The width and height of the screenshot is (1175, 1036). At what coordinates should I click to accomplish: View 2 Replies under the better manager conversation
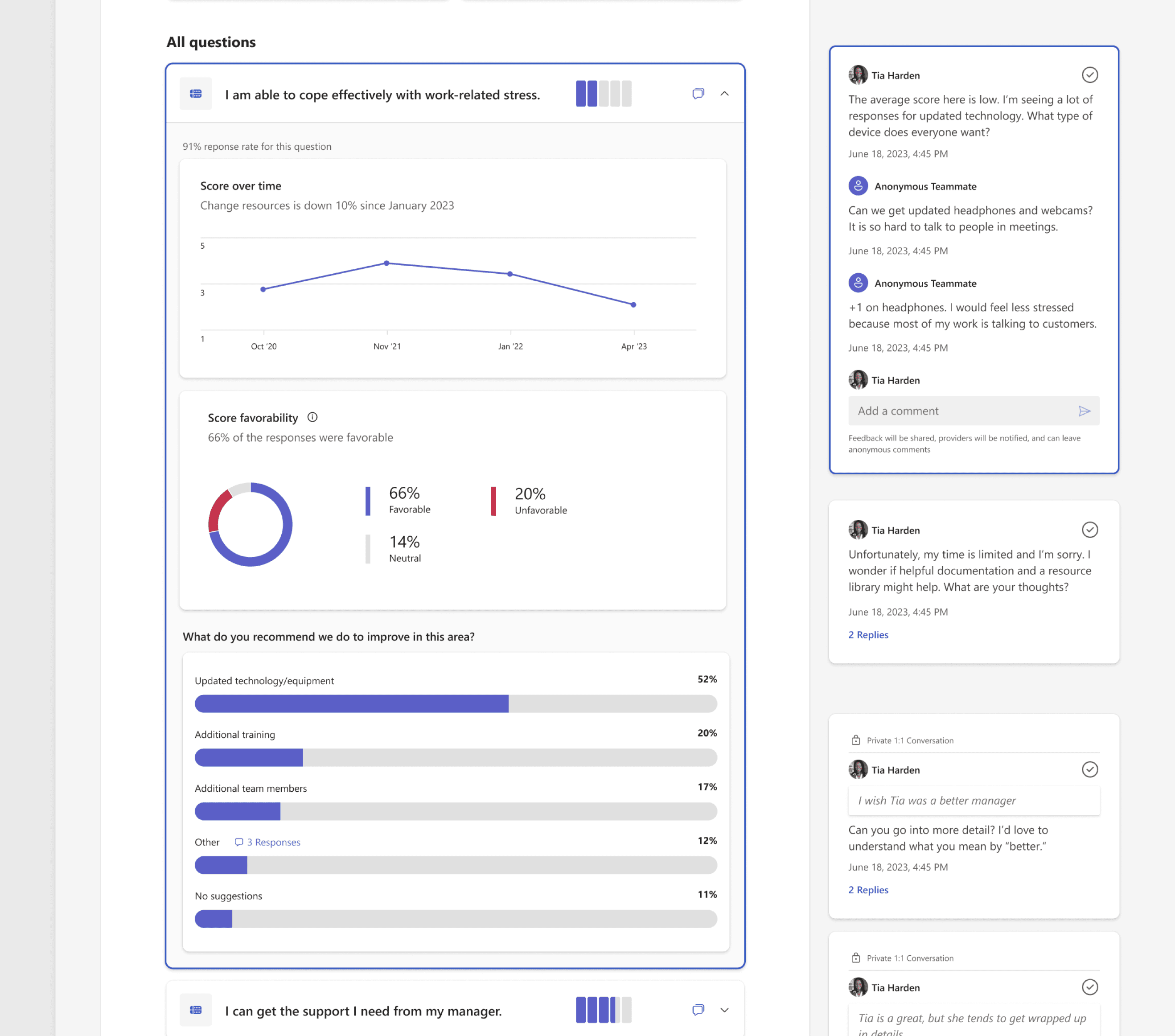point(868,890)
